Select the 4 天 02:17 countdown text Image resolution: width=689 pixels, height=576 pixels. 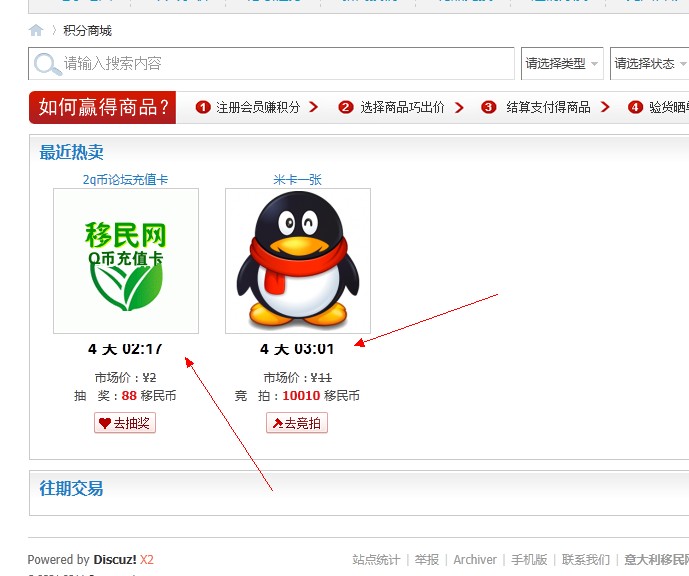pos(125,349)
